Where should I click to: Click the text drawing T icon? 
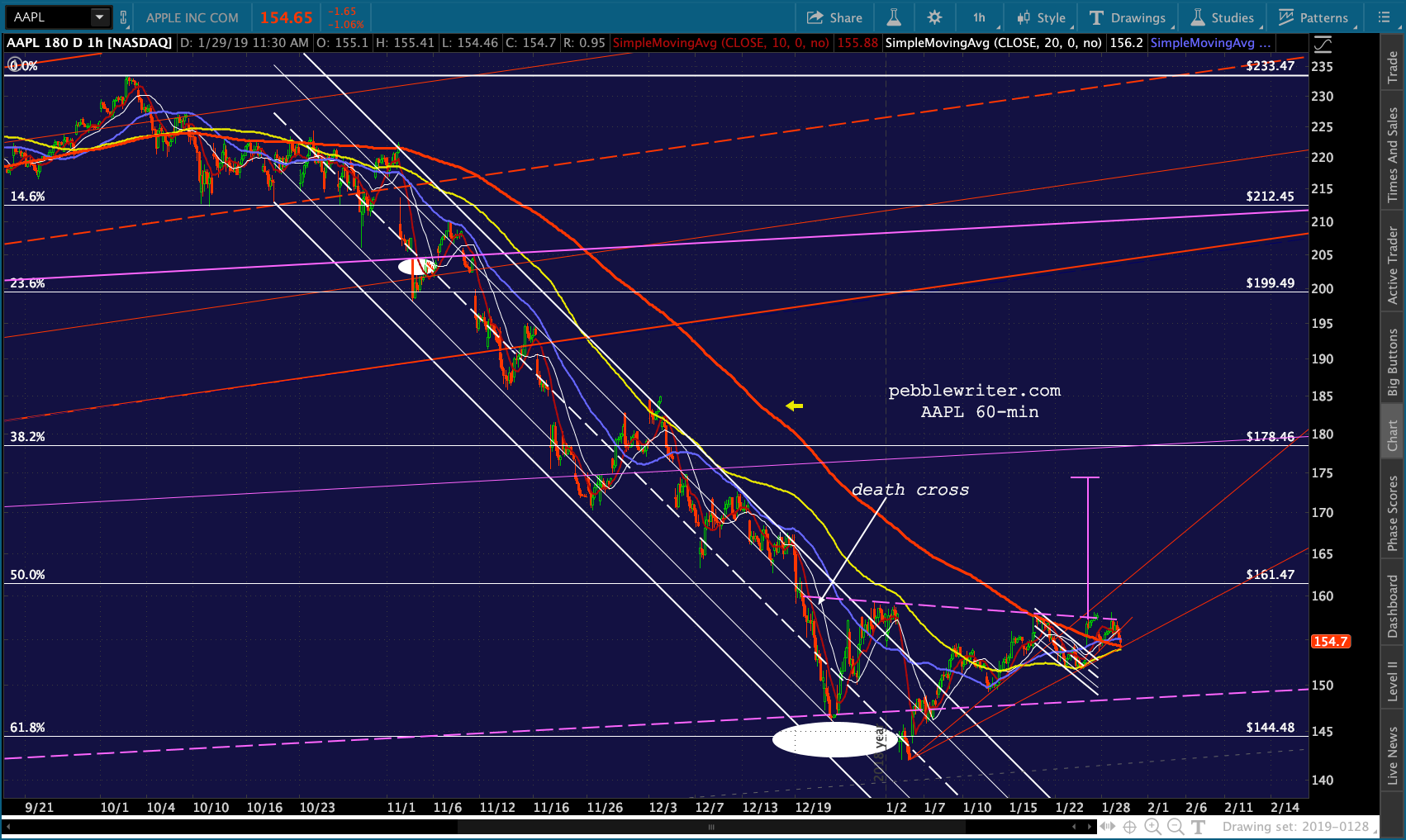point(1199,827)
